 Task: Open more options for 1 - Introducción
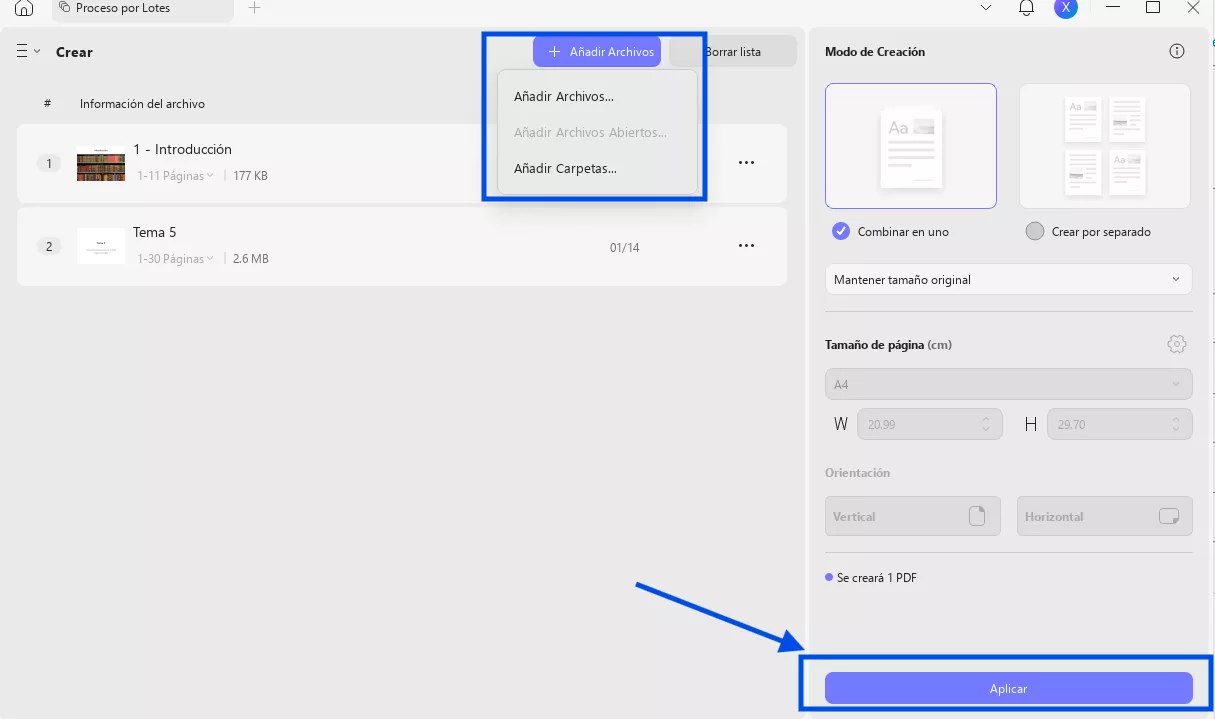click(x=746, y=162)
